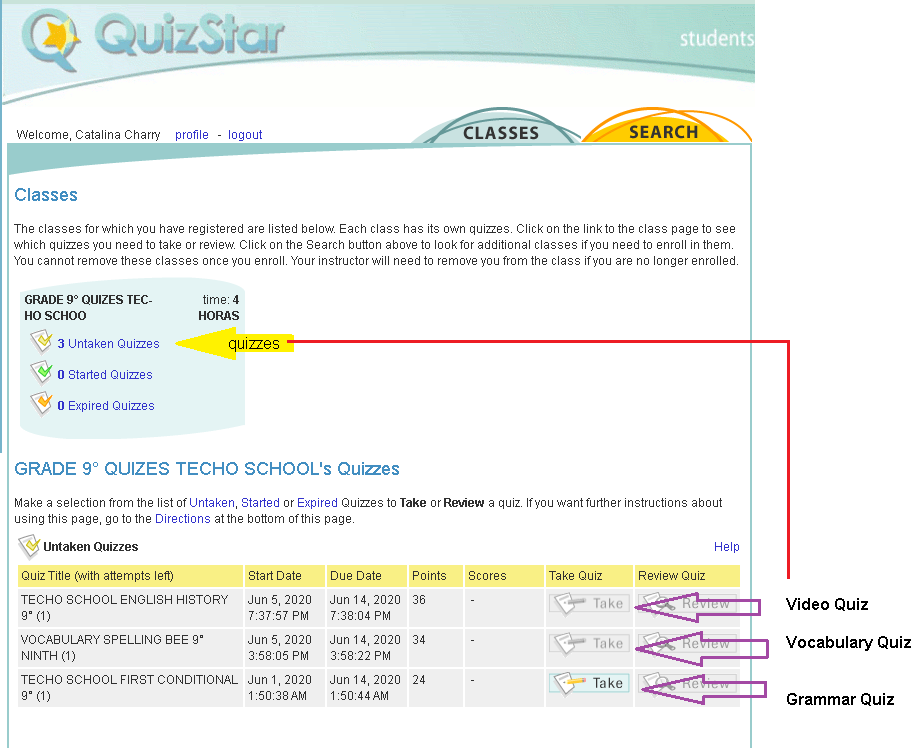Click the Welcome, Catalina Charry text
The width and height of the screenshot is (914, 751).
click(x=89, y=135)
